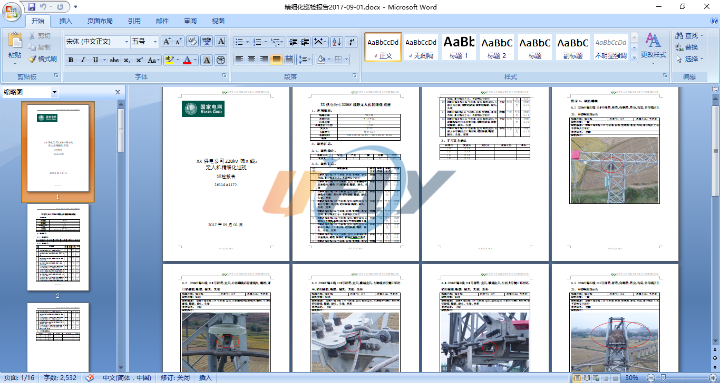The height and width of the screenshot is (383, 720).
Task: Click the Change Styles icon
Action: pyautogui.click(x=653, y=46)
